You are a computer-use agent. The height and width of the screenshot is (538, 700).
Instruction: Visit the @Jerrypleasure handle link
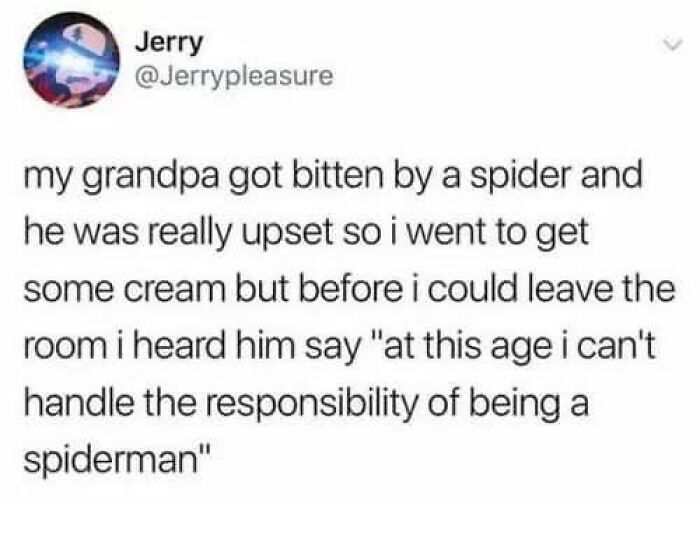(x=234, y=76)
